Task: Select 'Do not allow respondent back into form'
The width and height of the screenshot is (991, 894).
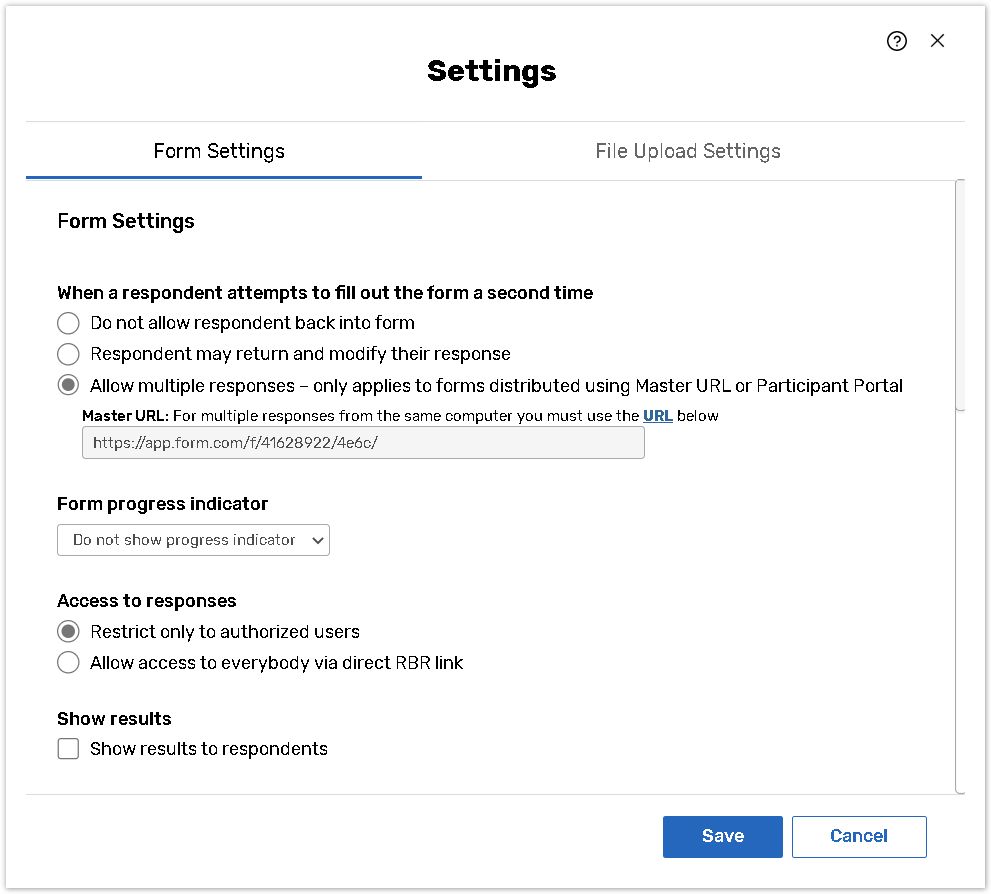Action: point(68,323)
